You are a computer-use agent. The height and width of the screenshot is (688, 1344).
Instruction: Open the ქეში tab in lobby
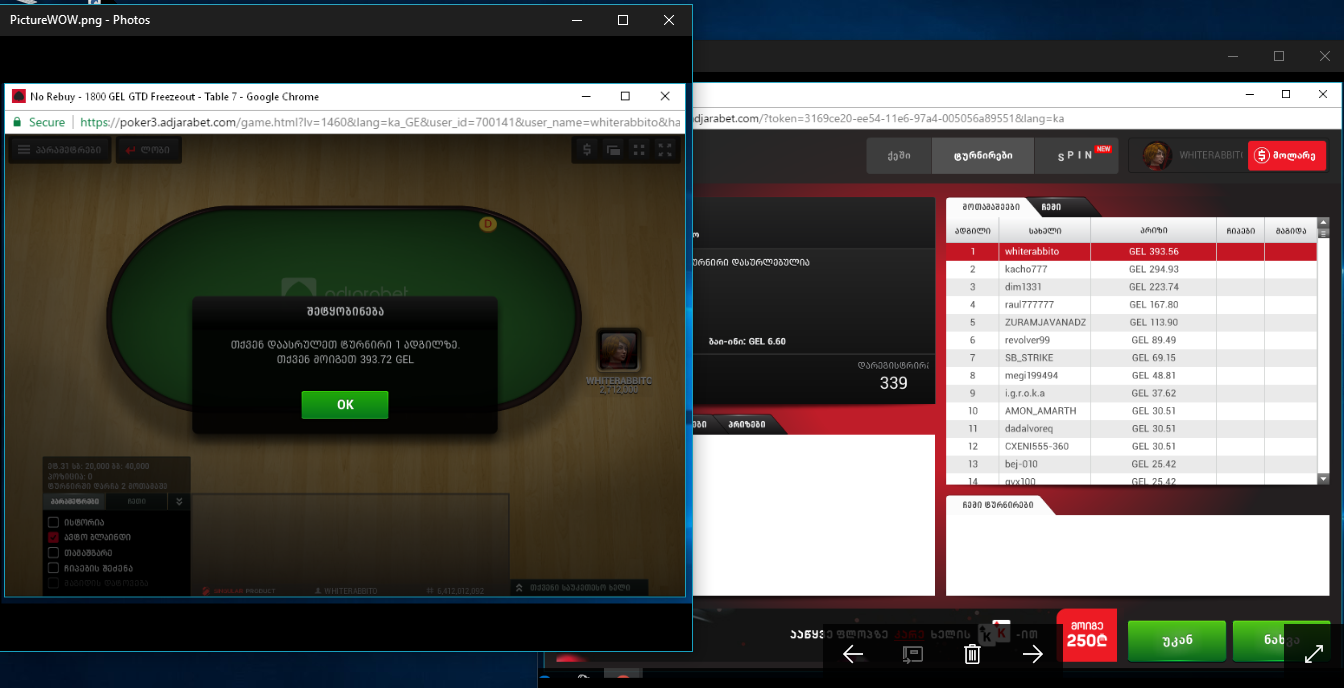pyautogui.click(x=899, y=155)
